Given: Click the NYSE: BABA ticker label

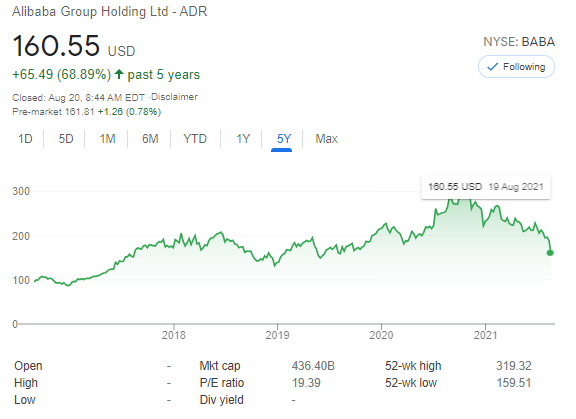Looking at the screenshot, I should pyautogui.click(x=519, y=42).
